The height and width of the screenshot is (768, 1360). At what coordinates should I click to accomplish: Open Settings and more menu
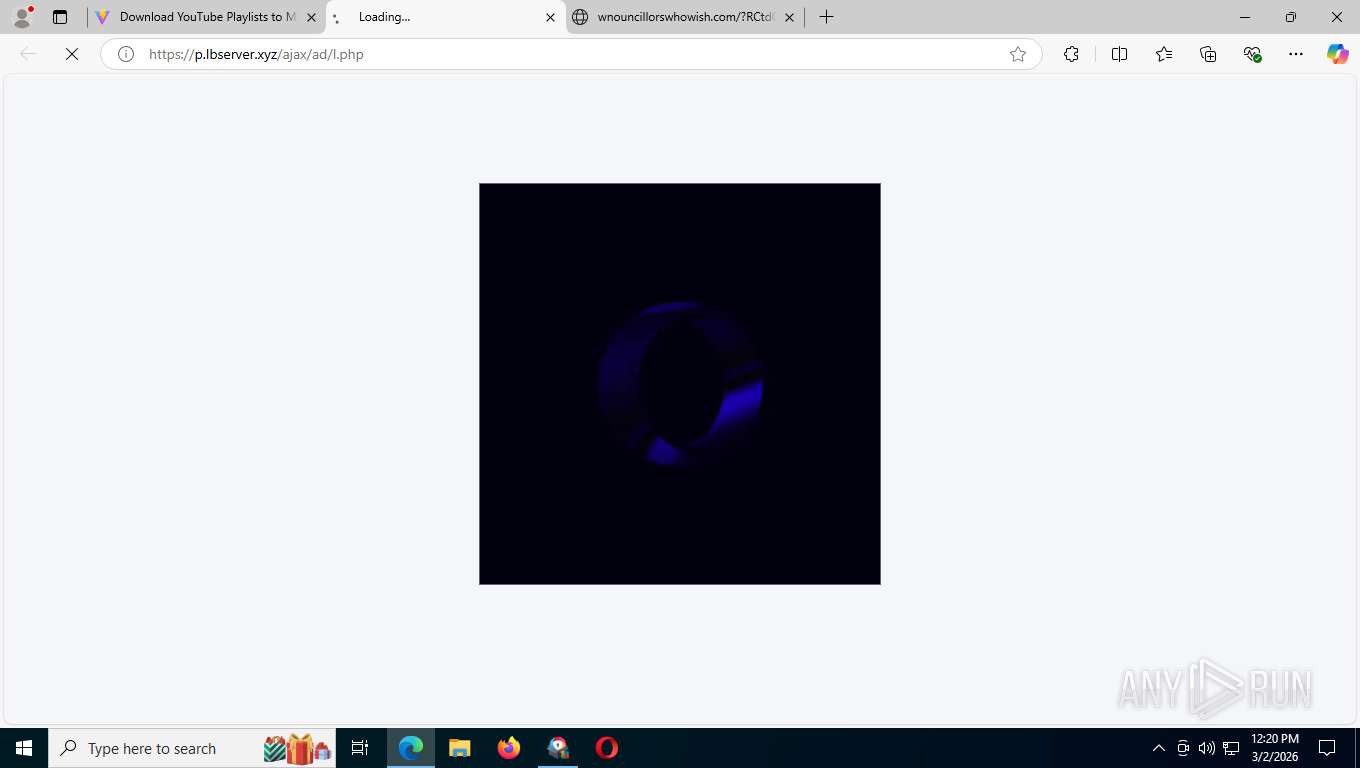tap(1296, 54)
